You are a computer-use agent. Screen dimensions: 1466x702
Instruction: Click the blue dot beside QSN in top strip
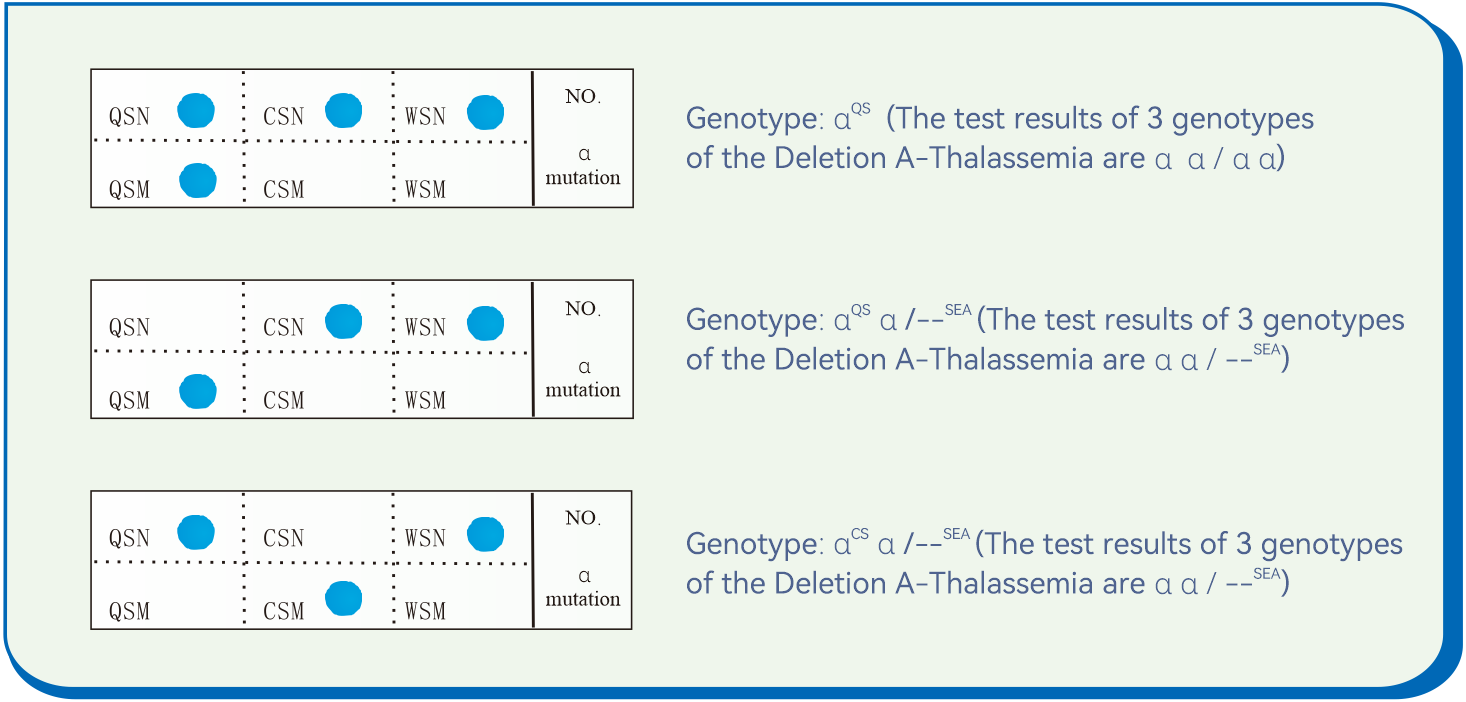[196, 110]
